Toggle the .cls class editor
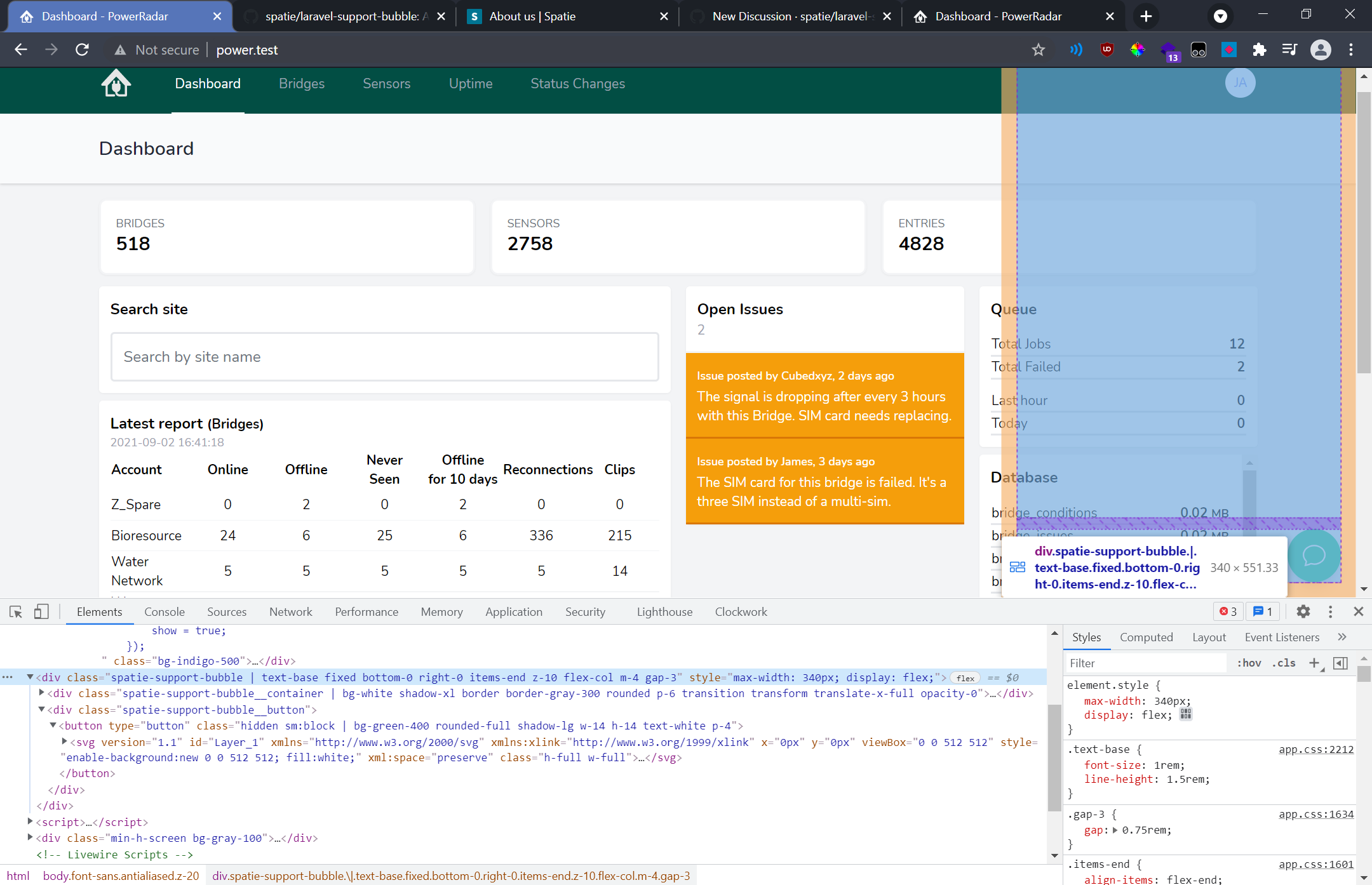Image resolution: width=1372 pixels, height=885 pixels. (x=1283, y=663)
